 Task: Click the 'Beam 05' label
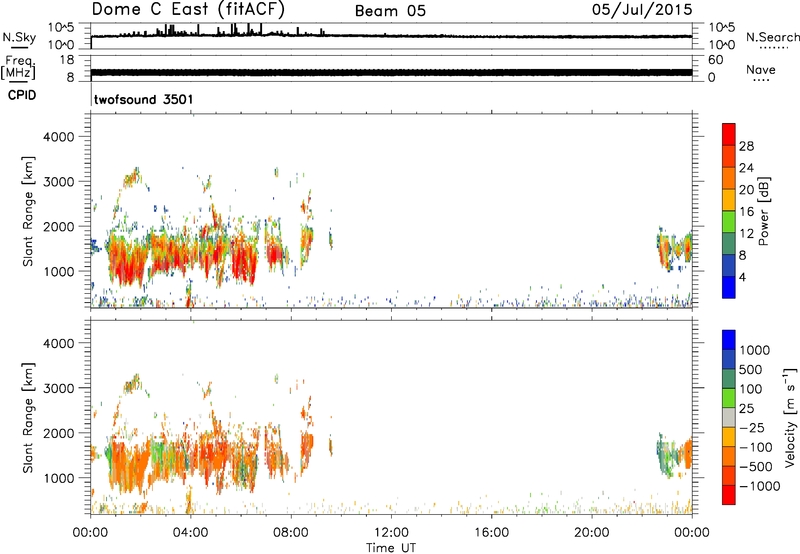(x=390, y=11)
